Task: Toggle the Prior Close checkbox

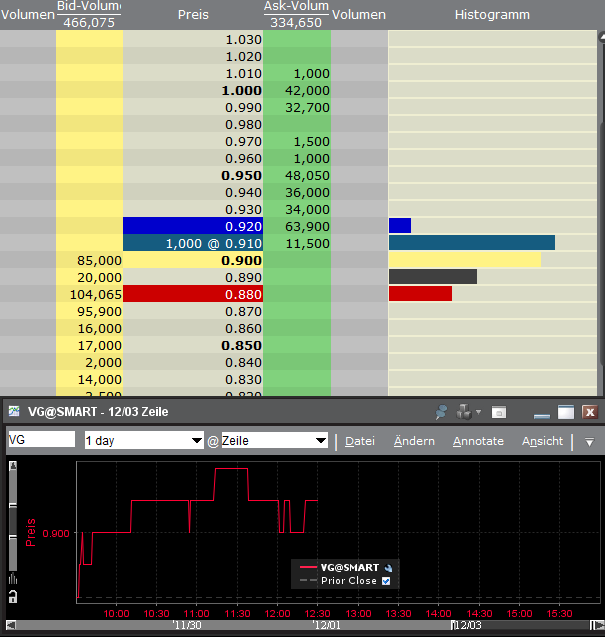Action: click(385, 580)
